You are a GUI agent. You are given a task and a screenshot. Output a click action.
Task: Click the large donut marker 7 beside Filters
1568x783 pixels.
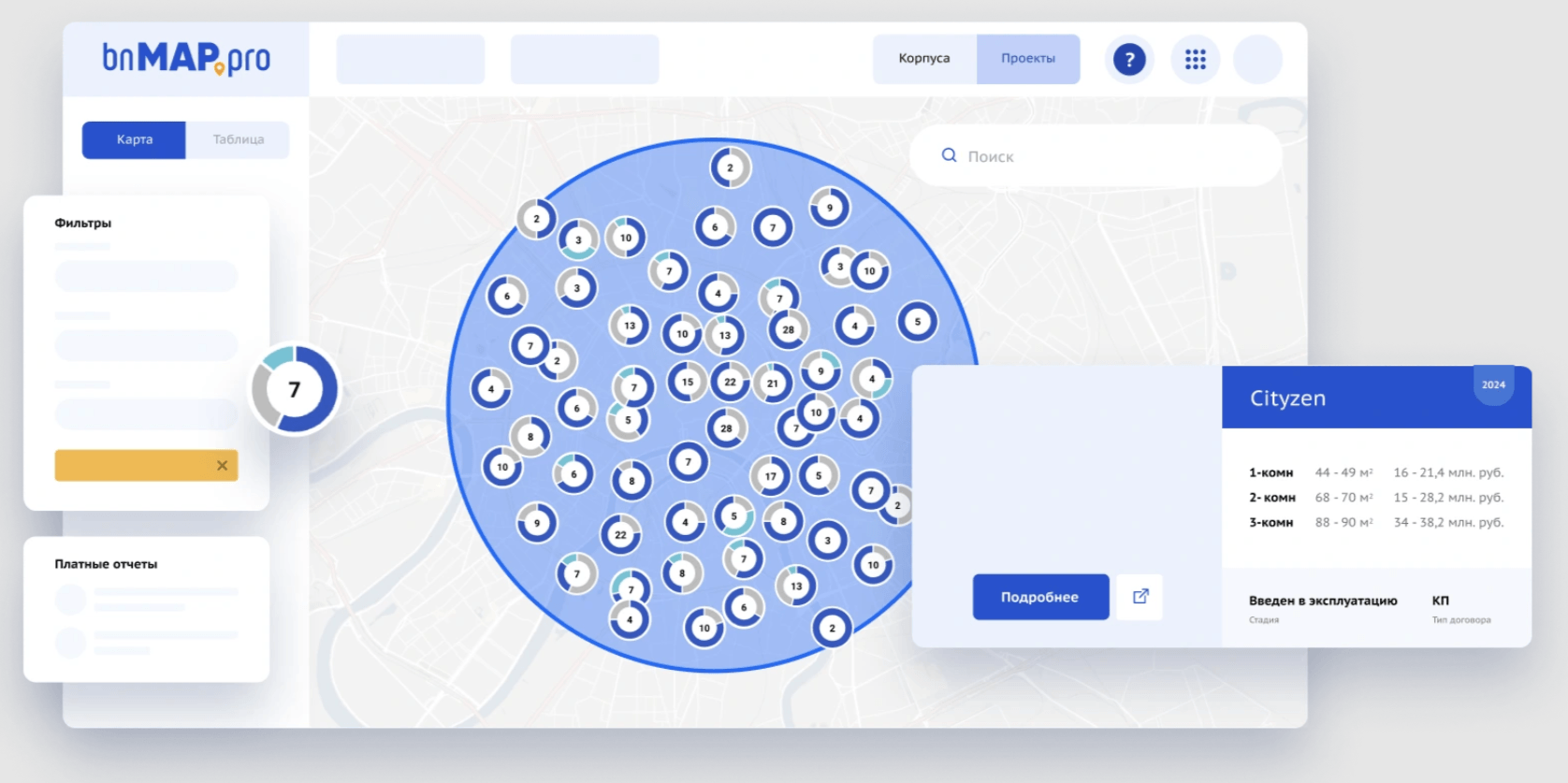click(294, 389)
